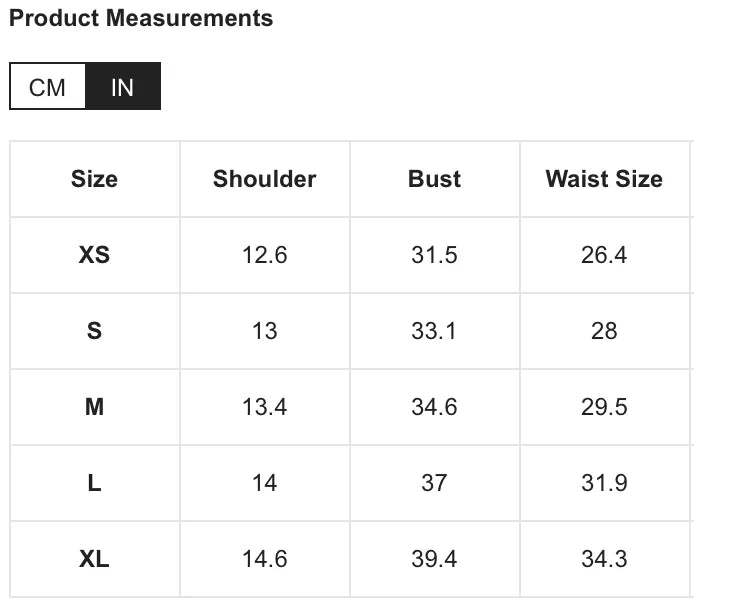The height and width of the screenshot is (604, 745).
Task: Click L shoulder value 14
Action: click(264, 483)
